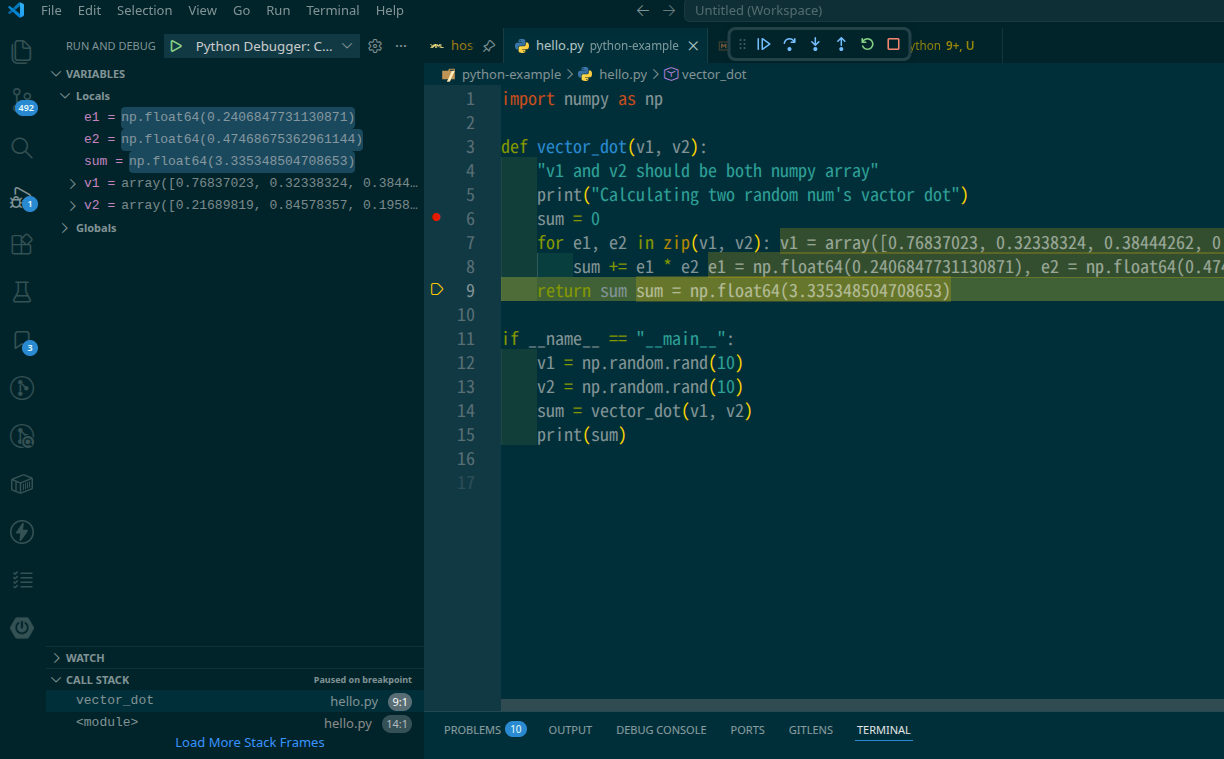This screenshot has width=1224, height=759.
Task: Restart the debugging session
Action: tap(867, 45)
